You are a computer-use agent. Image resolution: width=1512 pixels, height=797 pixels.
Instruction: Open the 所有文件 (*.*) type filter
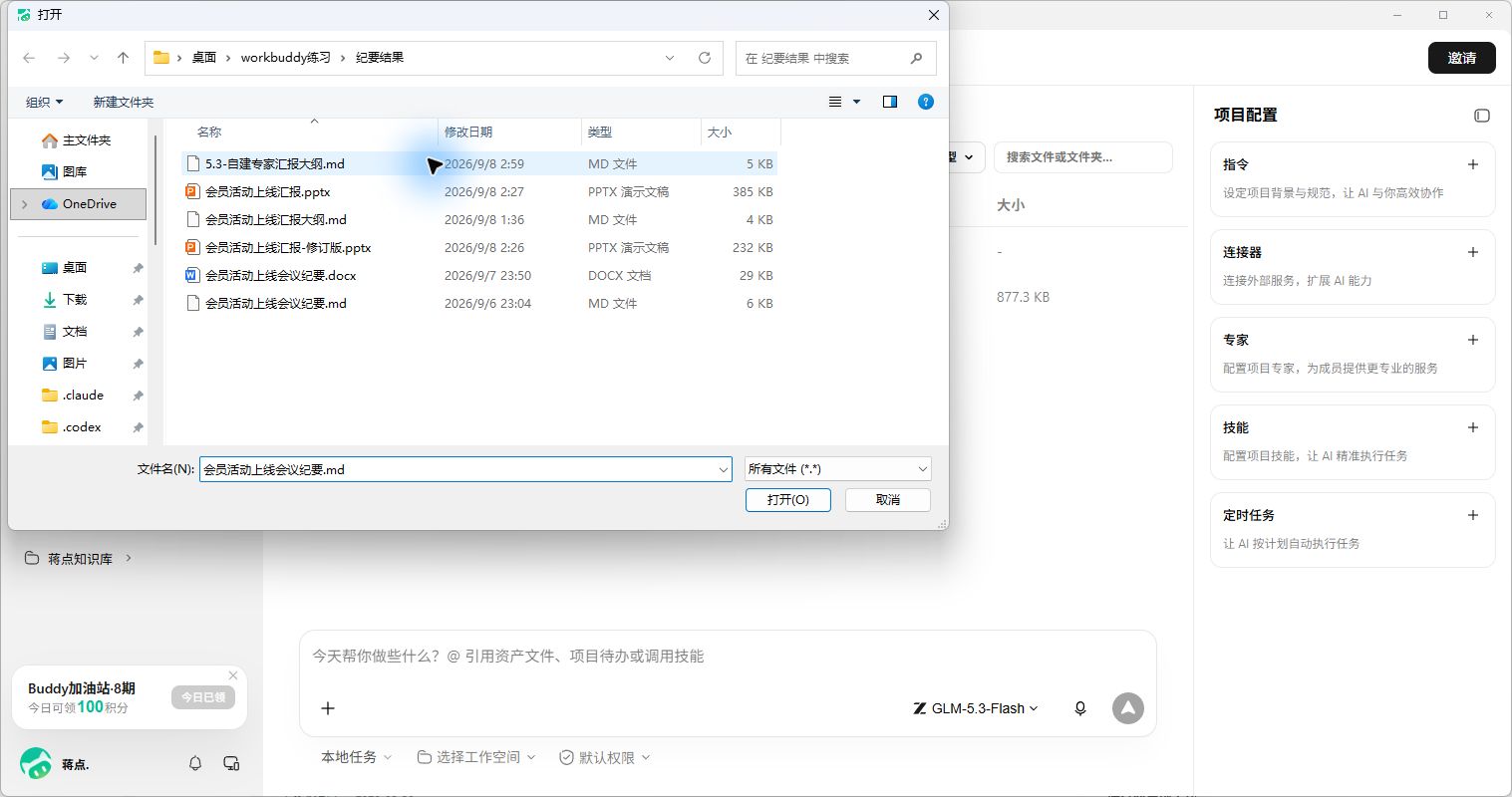point(837,469)
